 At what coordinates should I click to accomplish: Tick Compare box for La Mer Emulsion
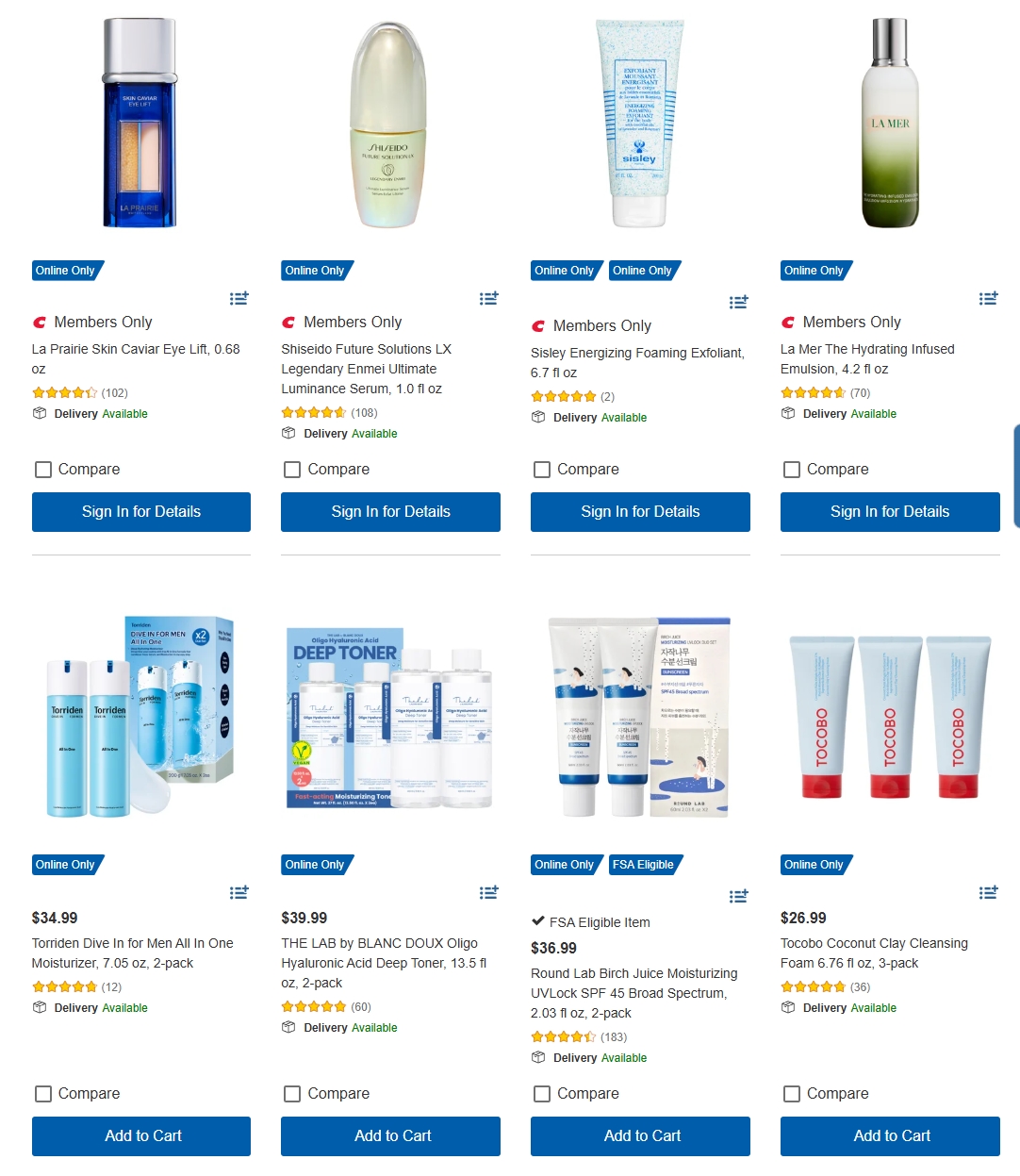(792, 470)
